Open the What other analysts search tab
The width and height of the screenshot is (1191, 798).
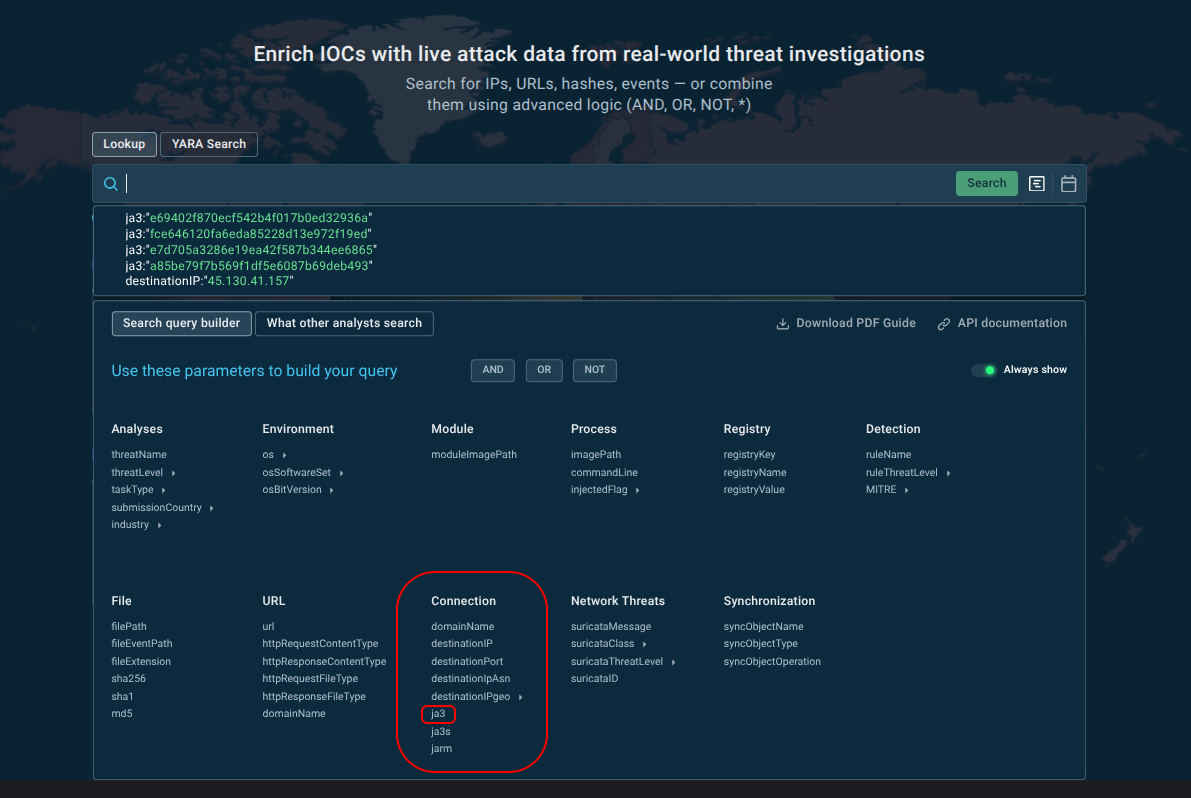pyautogui.click(x=344, y=323)
